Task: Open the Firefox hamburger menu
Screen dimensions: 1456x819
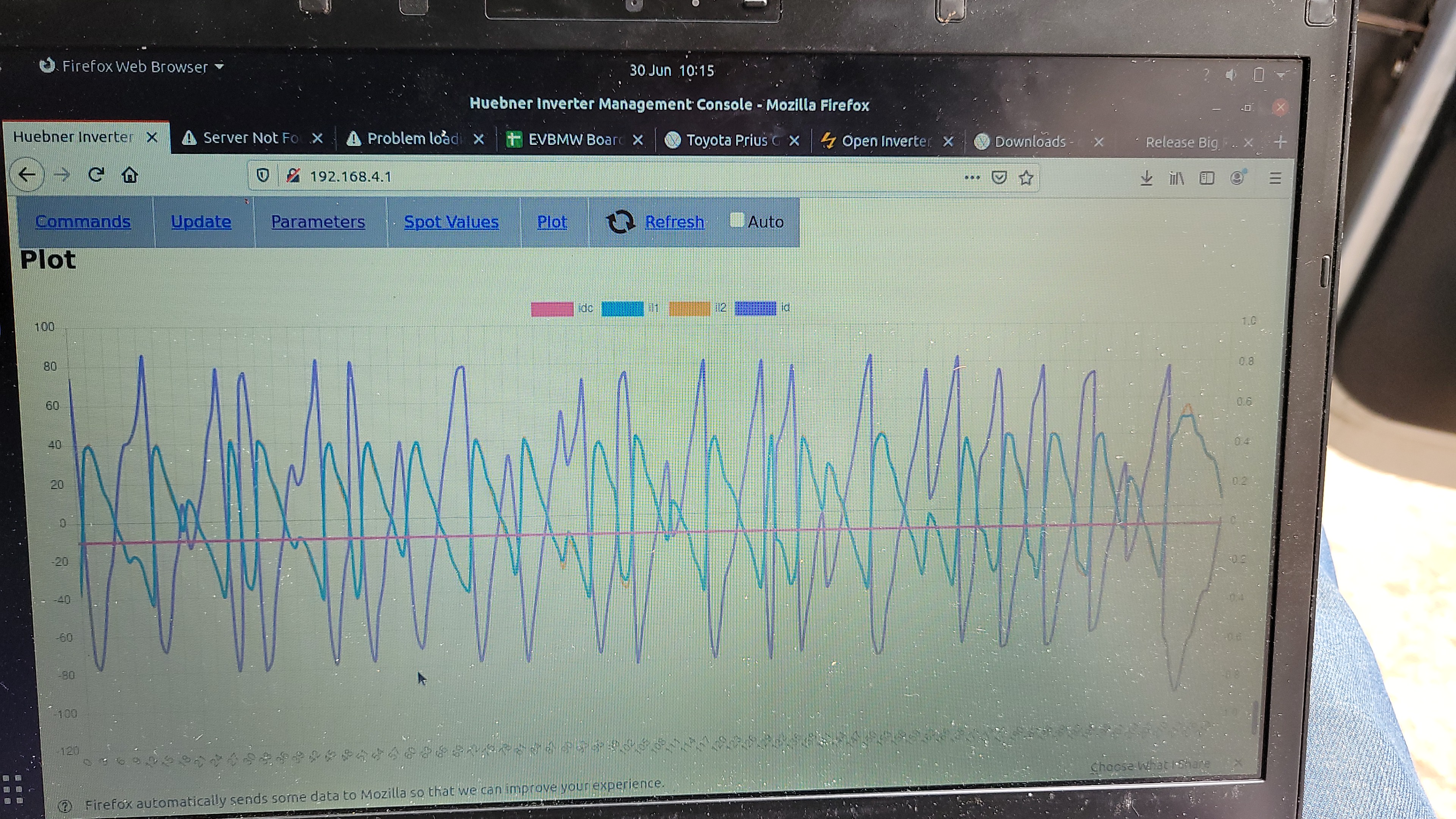Action: [x=1274, y=179]
